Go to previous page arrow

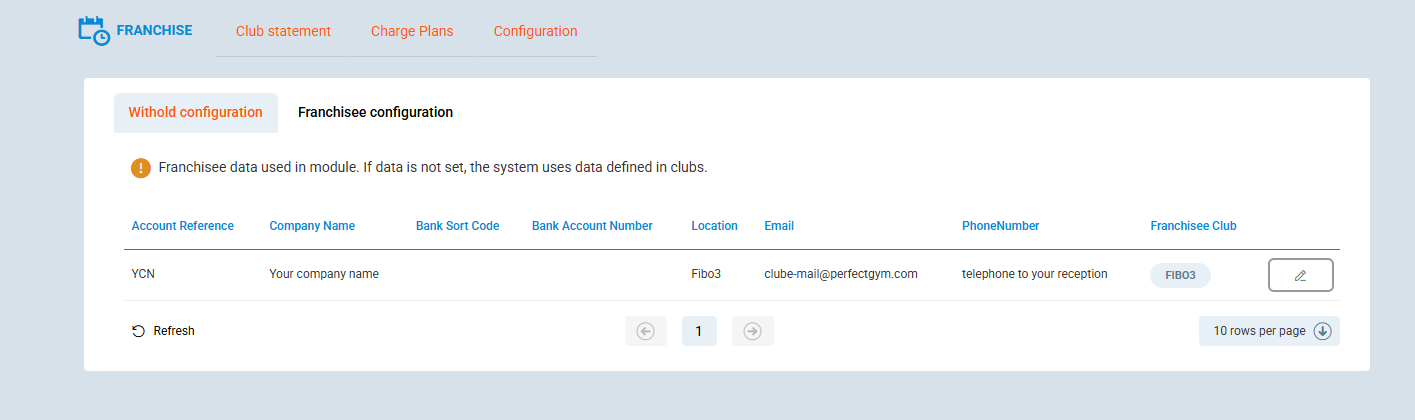point(645,331)
